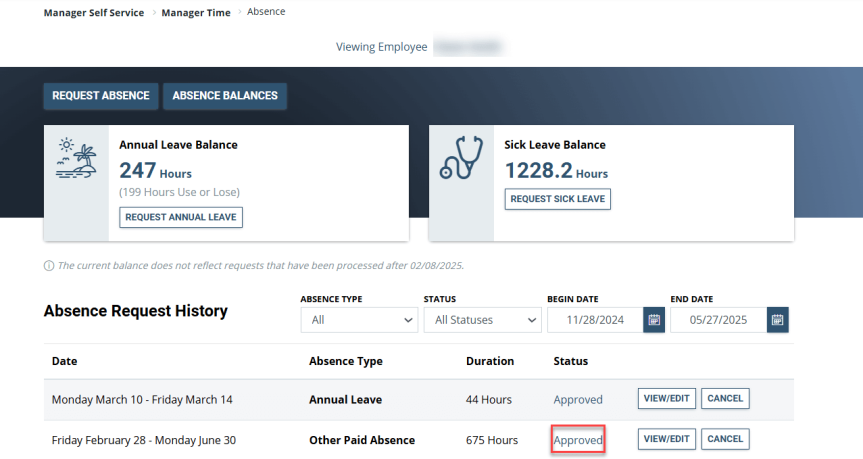Click the stethoscope sick leave icon

[461, 158]
